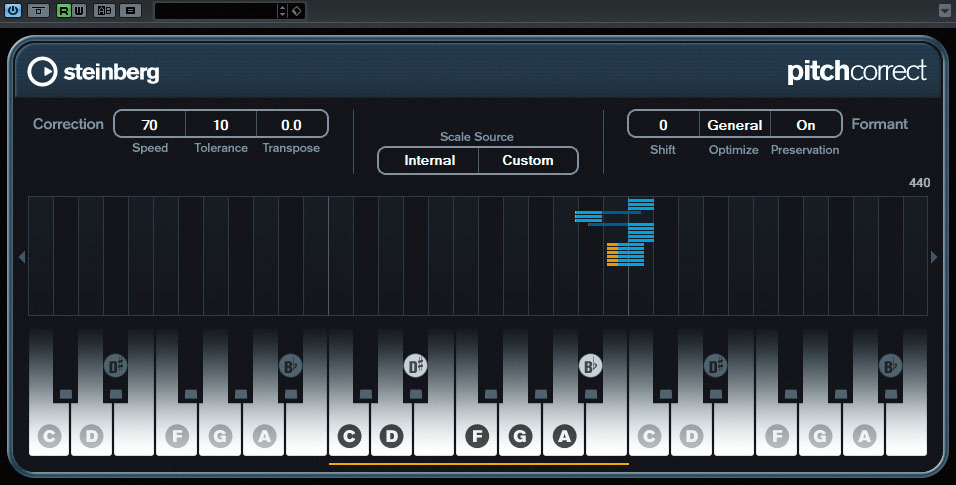The height and width of the screenshot is (485, 956).
Task: Click the Preservation label
Action: point(805,150)
